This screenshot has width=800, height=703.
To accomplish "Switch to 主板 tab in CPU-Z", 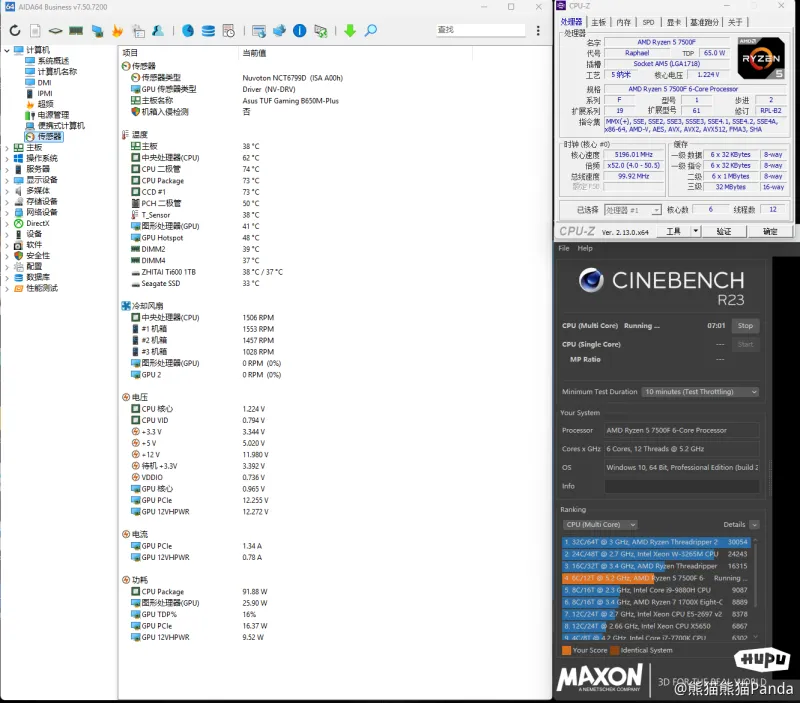I will point(598,22).
